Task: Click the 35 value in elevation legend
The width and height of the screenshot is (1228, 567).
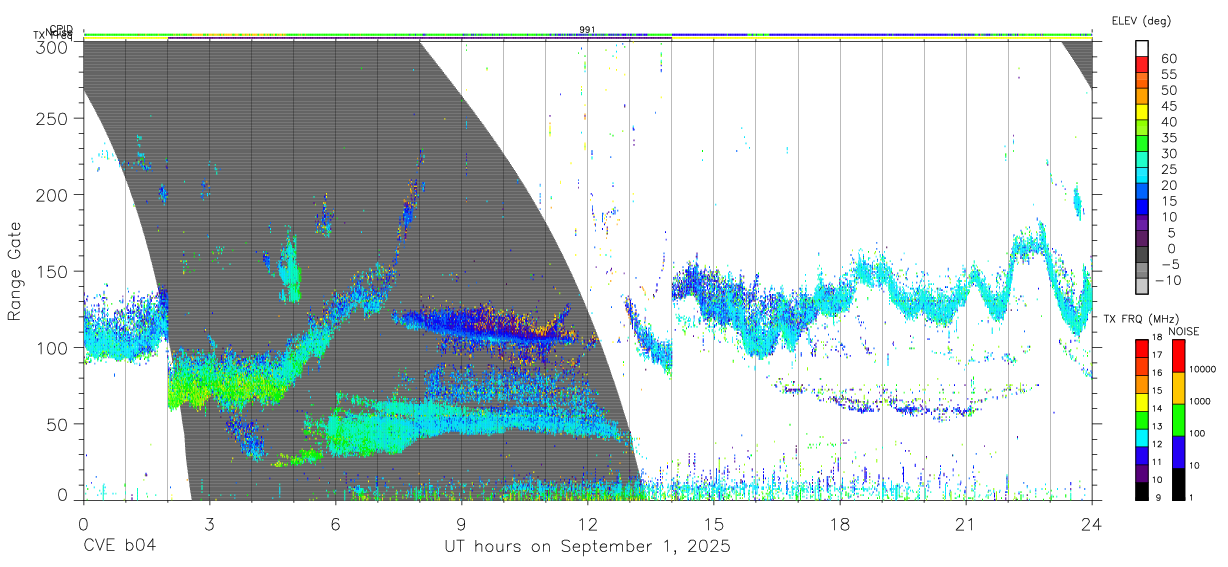Action: tap(1167, 138)
